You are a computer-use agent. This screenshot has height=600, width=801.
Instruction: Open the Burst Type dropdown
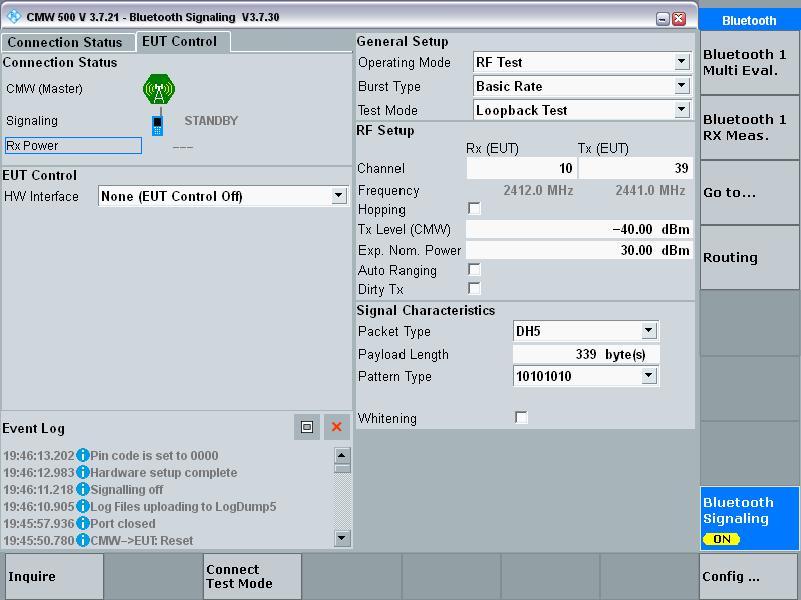[681, 86]
